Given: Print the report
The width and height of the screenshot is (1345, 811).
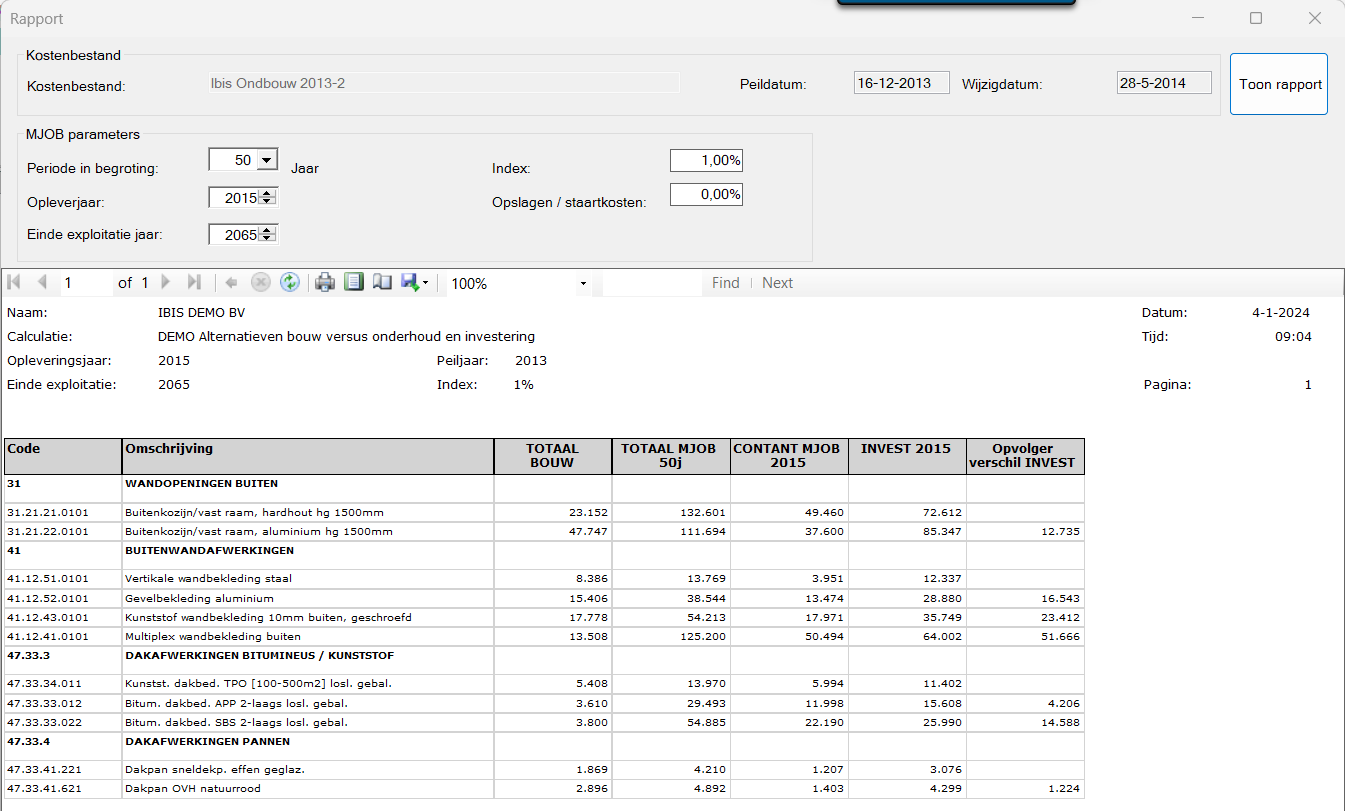Looking at the screenshot, I should tap(325, 283).
